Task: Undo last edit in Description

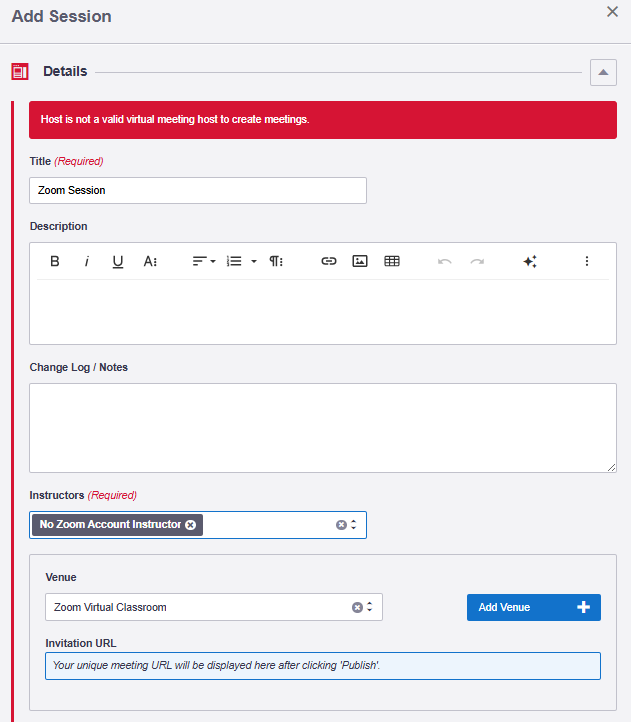Action: (444, 261)
